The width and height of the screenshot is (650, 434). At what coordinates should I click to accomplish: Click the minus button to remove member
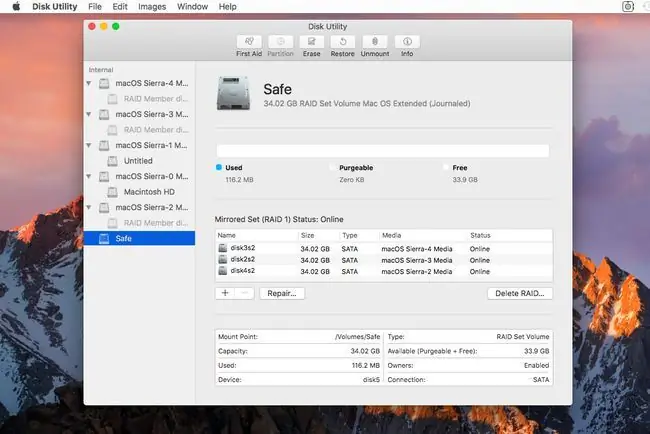point(245,293)
